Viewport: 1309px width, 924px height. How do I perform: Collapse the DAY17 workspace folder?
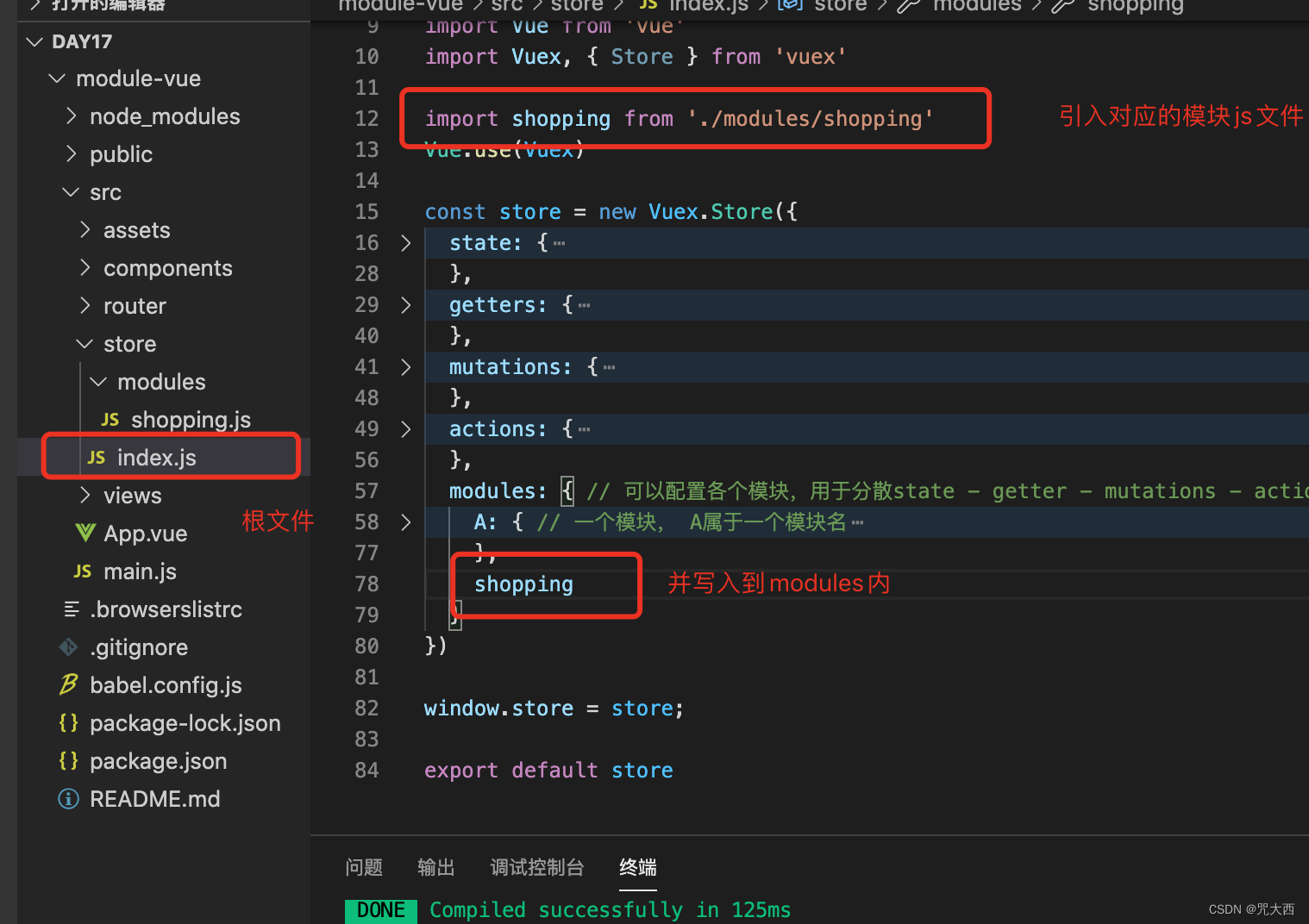pyautogui.click(x=34, y=41)
